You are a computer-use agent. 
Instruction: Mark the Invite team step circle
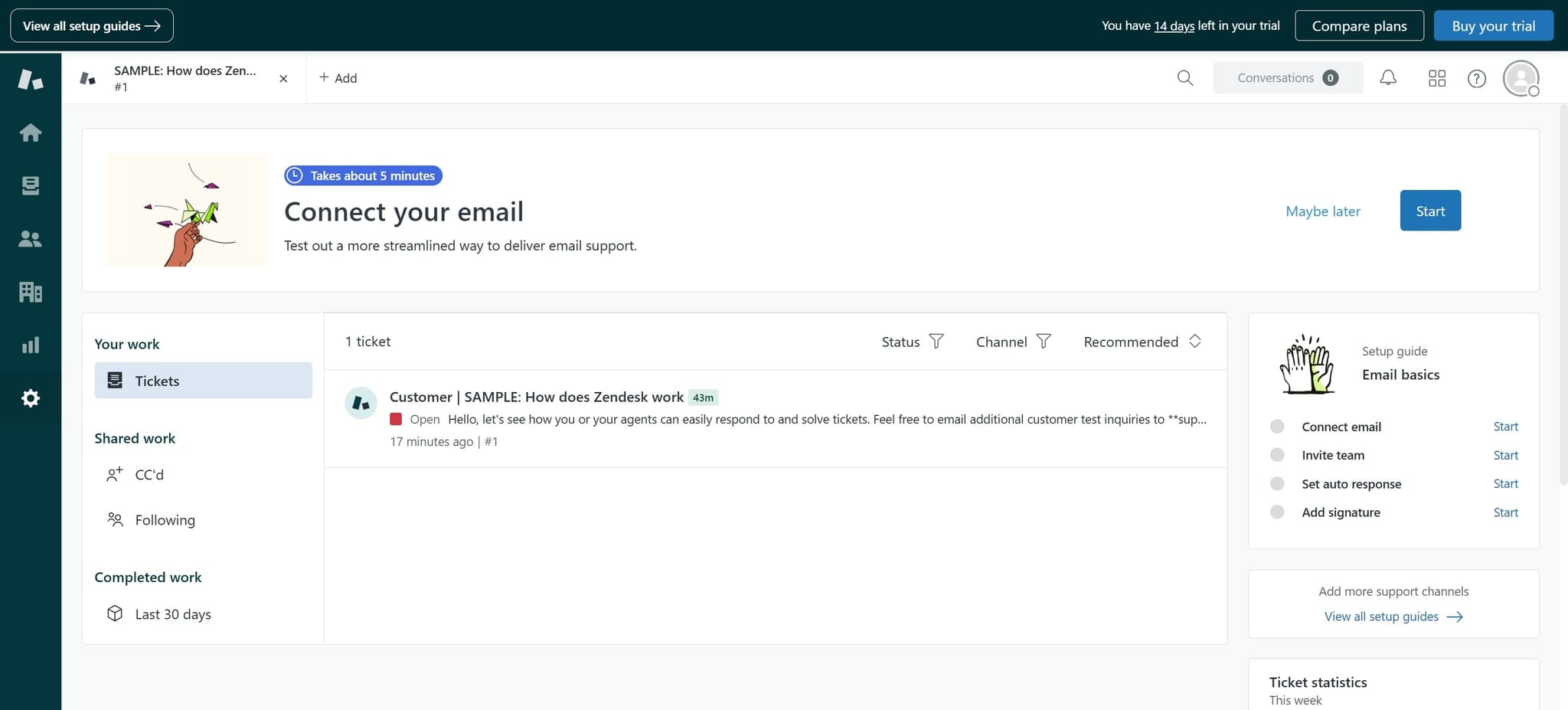coord(1276,454)
